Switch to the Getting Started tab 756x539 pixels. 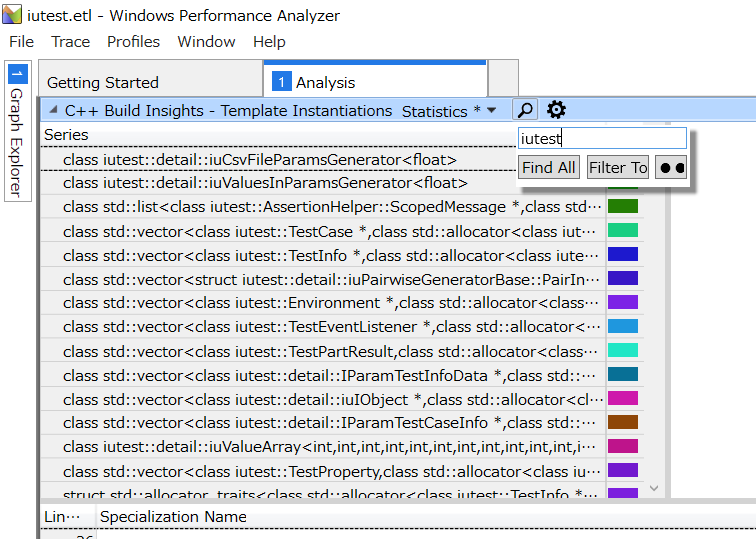coord(150,79)
